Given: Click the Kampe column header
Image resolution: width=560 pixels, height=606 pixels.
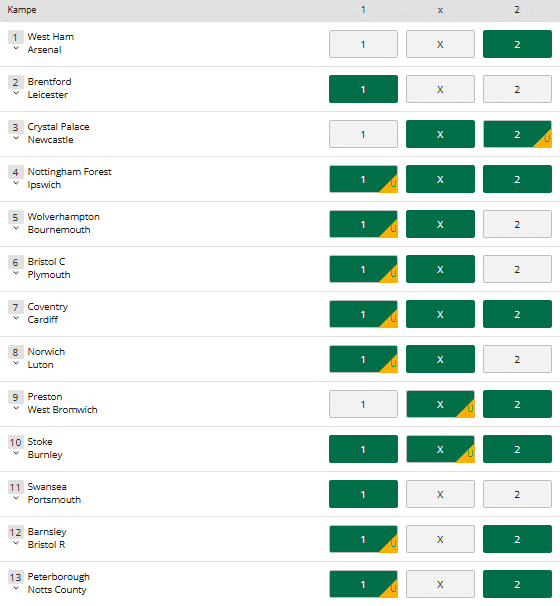Looking at the screenshot, I should (22, 10).
